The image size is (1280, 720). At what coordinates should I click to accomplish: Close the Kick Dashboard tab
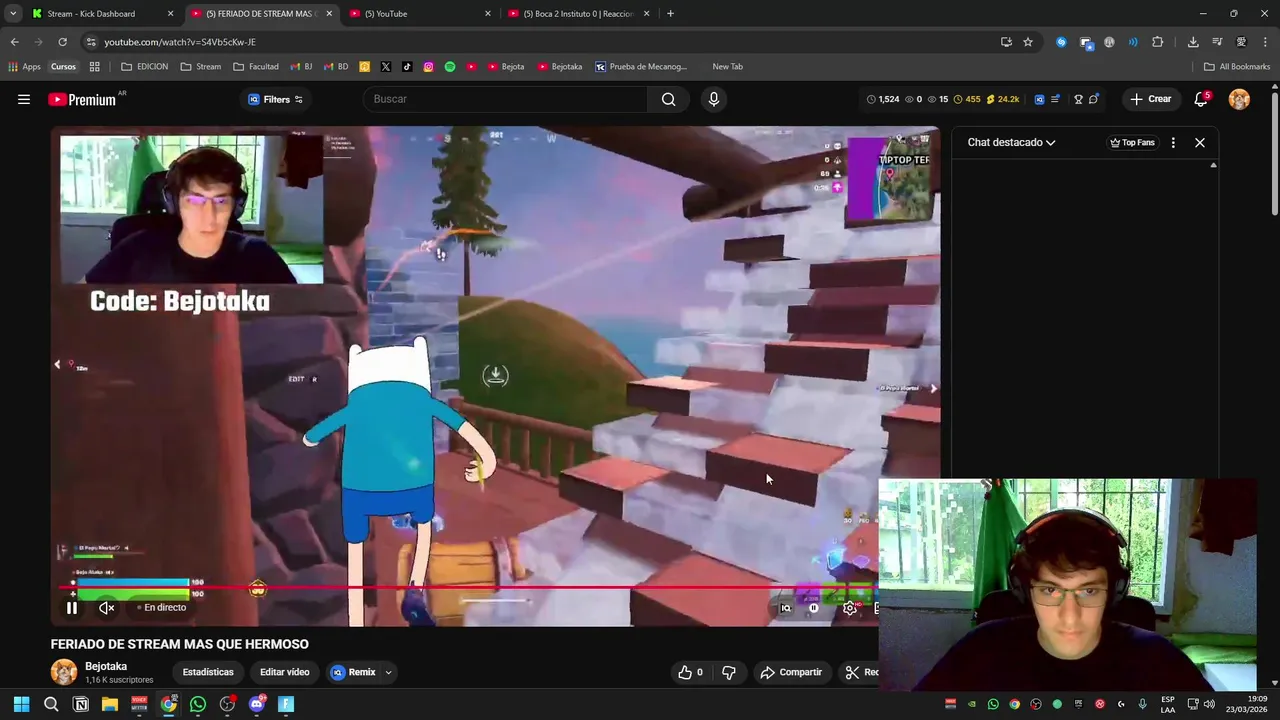pyautogui.click(x=171, y=14)
